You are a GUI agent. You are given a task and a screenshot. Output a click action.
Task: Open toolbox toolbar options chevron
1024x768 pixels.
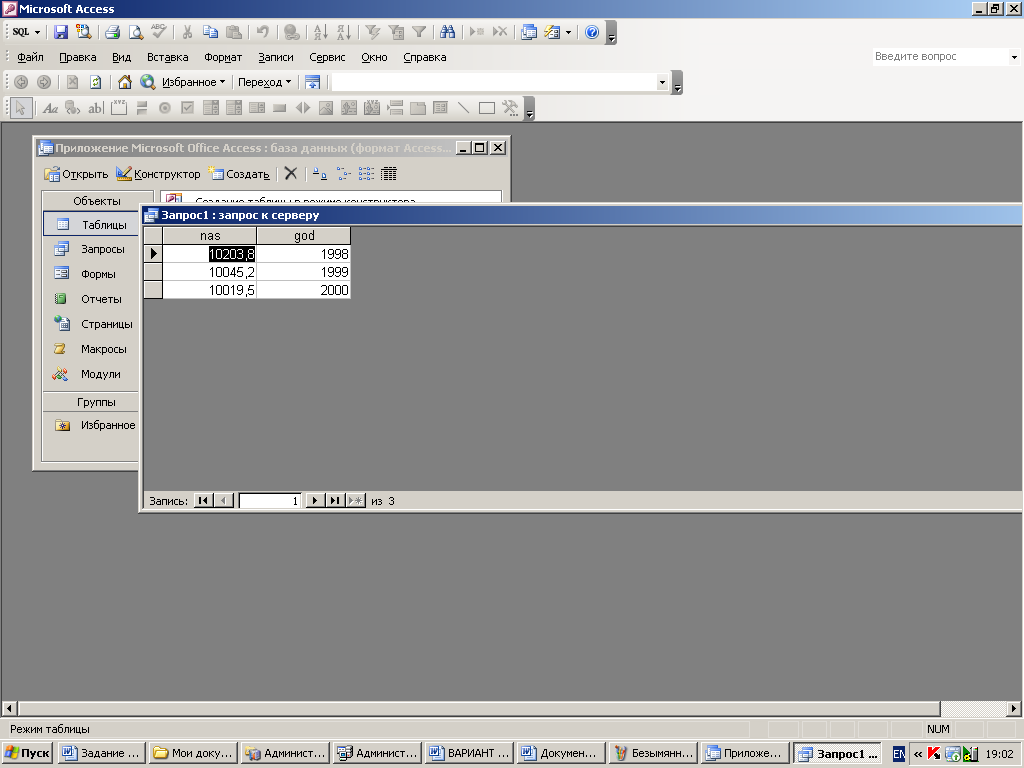pyautogui.click(x=530, y=108)
